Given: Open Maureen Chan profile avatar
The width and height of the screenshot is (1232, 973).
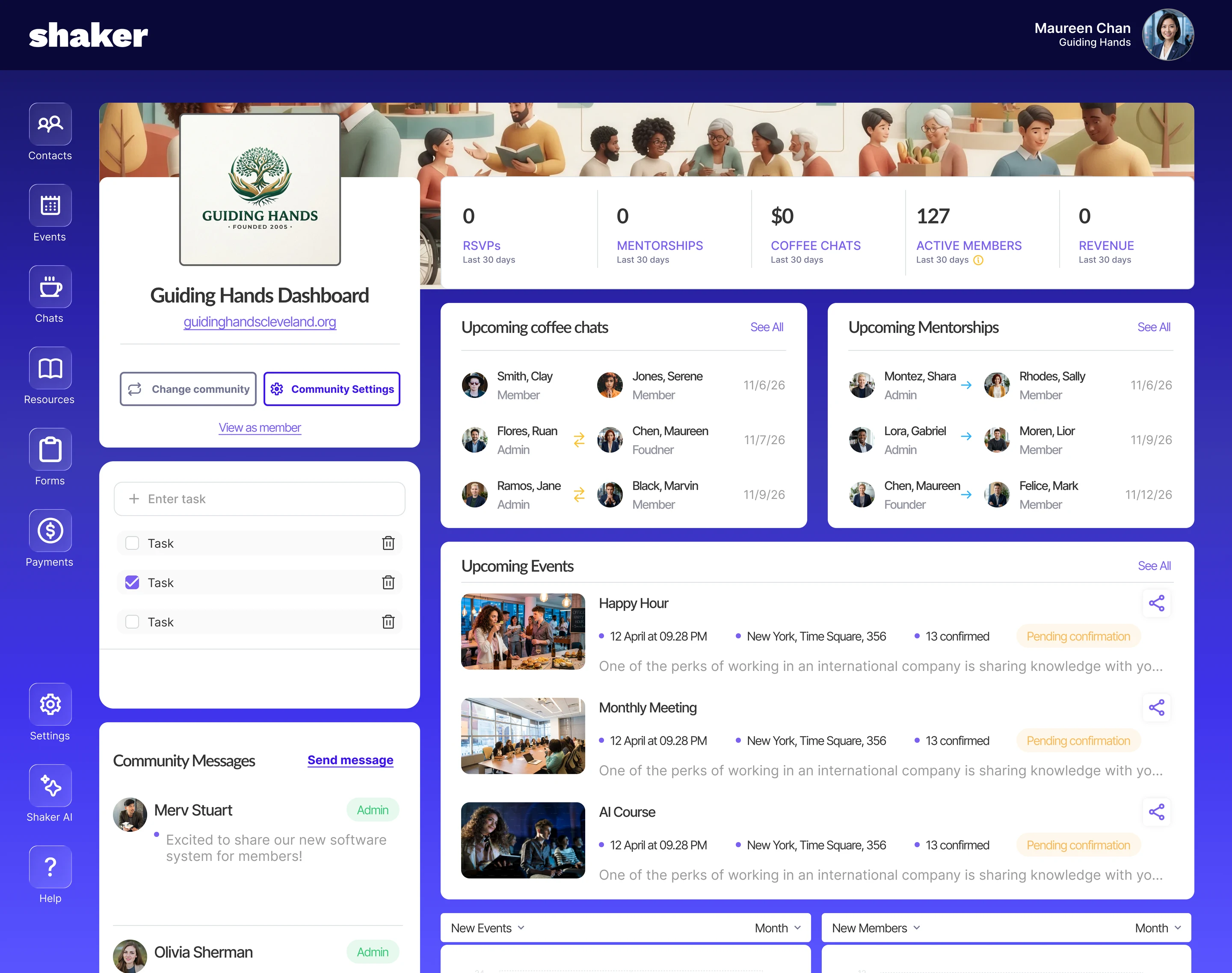Looking at the screenshot, I should point(1168,35).
